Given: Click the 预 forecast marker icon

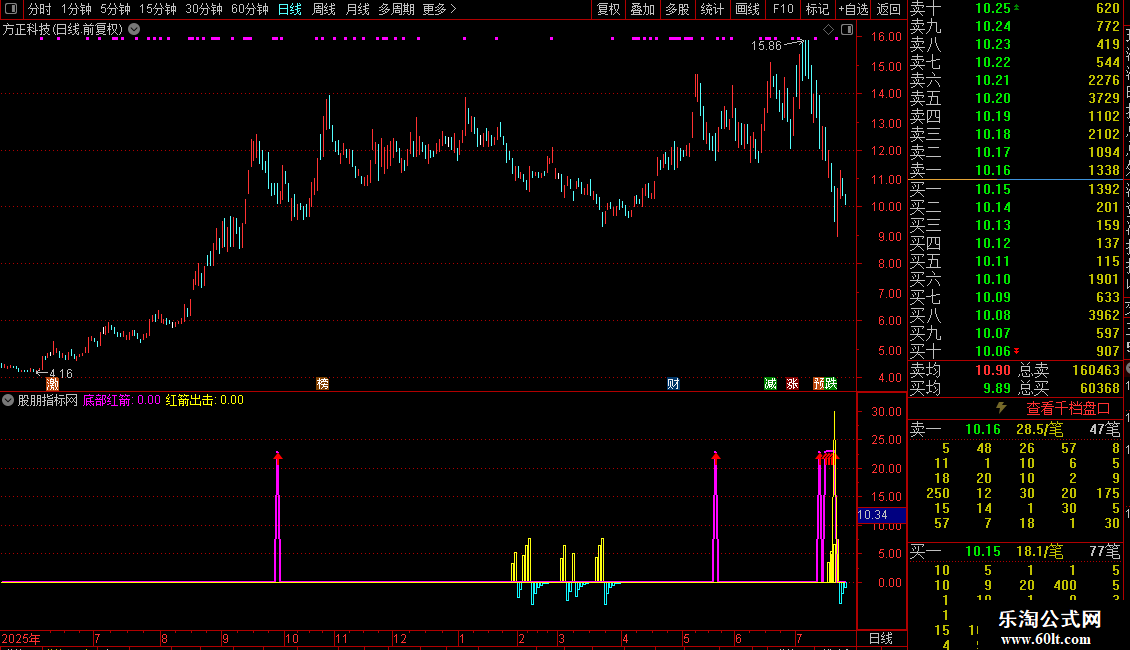Looking at the screenshot, I should point(819,383).
